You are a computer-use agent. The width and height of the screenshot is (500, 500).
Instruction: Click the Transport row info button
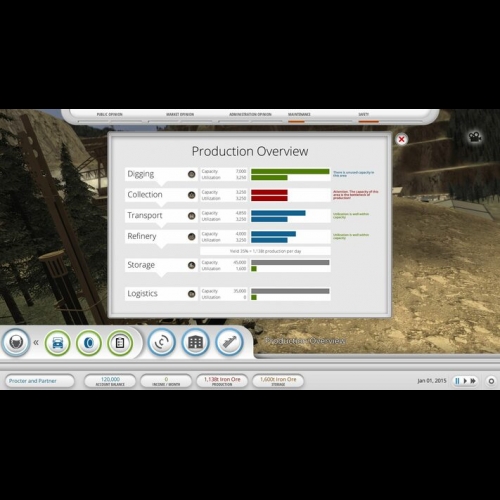click(192, 216)
